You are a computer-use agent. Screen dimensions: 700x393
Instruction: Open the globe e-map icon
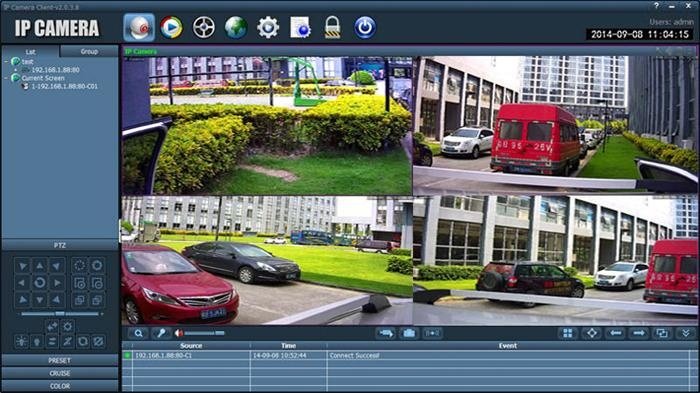[236, 28]
